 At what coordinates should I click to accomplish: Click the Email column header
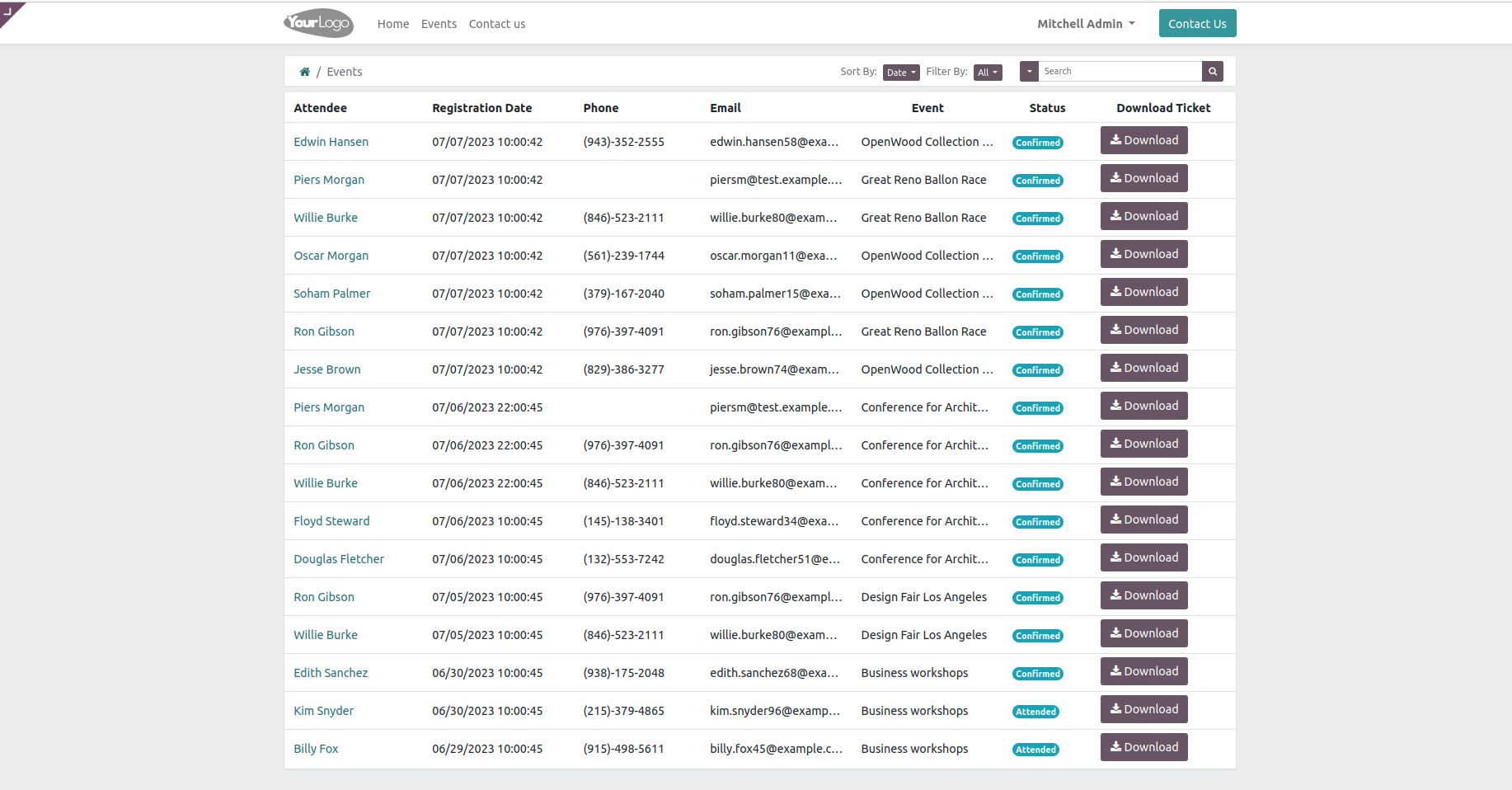click(725, 108)
